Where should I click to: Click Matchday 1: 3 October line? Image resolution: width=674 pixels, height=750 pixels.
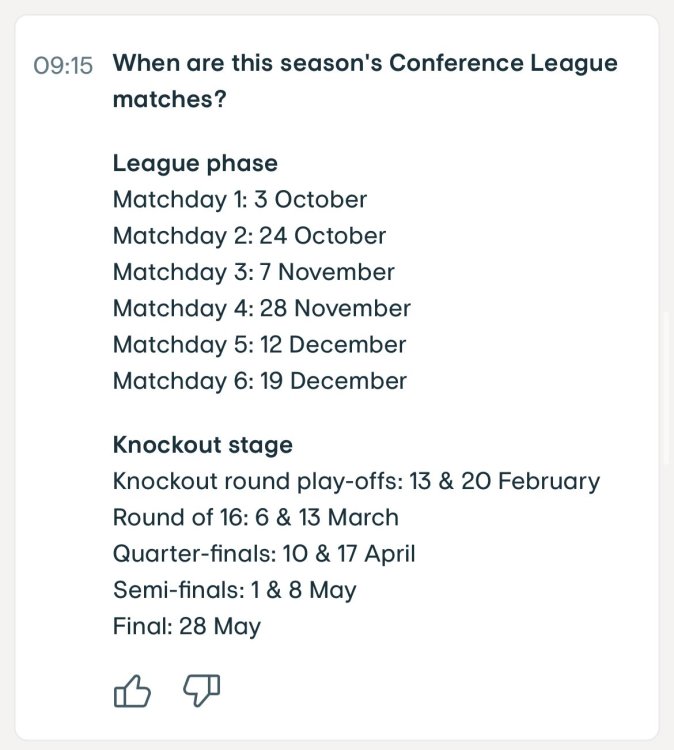click(x=239, y=199)
